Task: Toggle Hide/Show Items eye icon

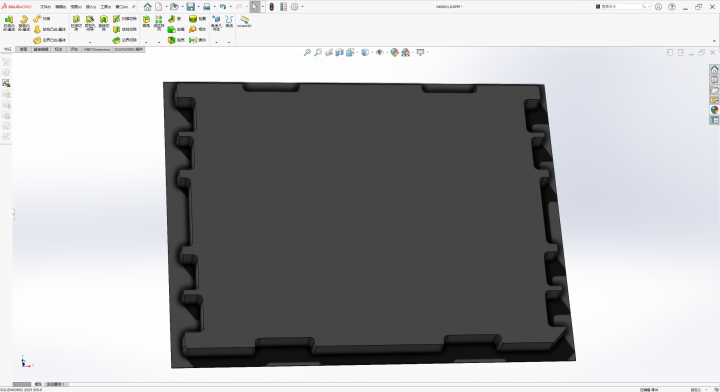Action: tap(379, 53)
